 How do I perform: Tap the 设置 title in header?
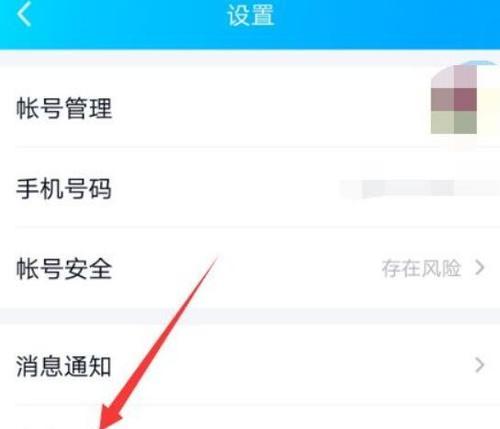(x=251, y=15)
